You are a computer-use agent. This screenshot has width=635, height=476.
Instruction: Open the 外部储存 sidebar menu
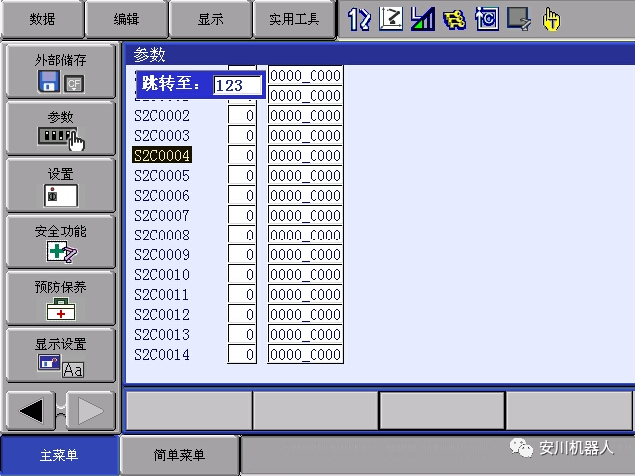click(61, 72)
